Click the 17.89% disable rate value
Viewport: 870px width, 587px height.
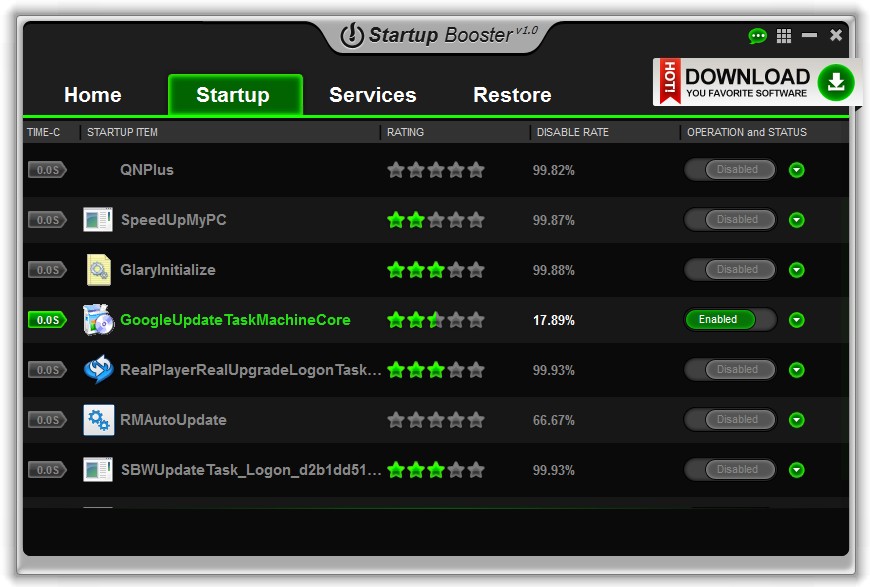pyautogui.click(x=554, y=320)
